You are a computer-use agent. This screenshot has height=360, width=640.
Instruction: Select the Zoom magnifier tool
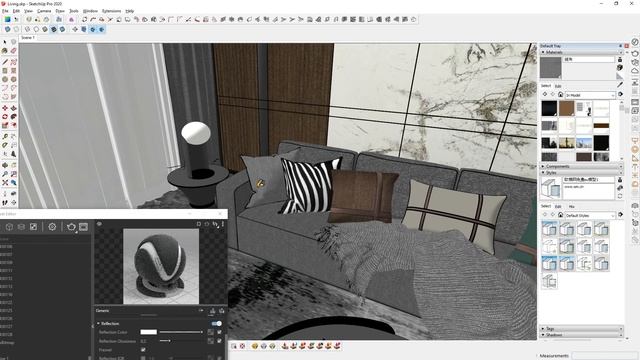click(x=5, y=174)
